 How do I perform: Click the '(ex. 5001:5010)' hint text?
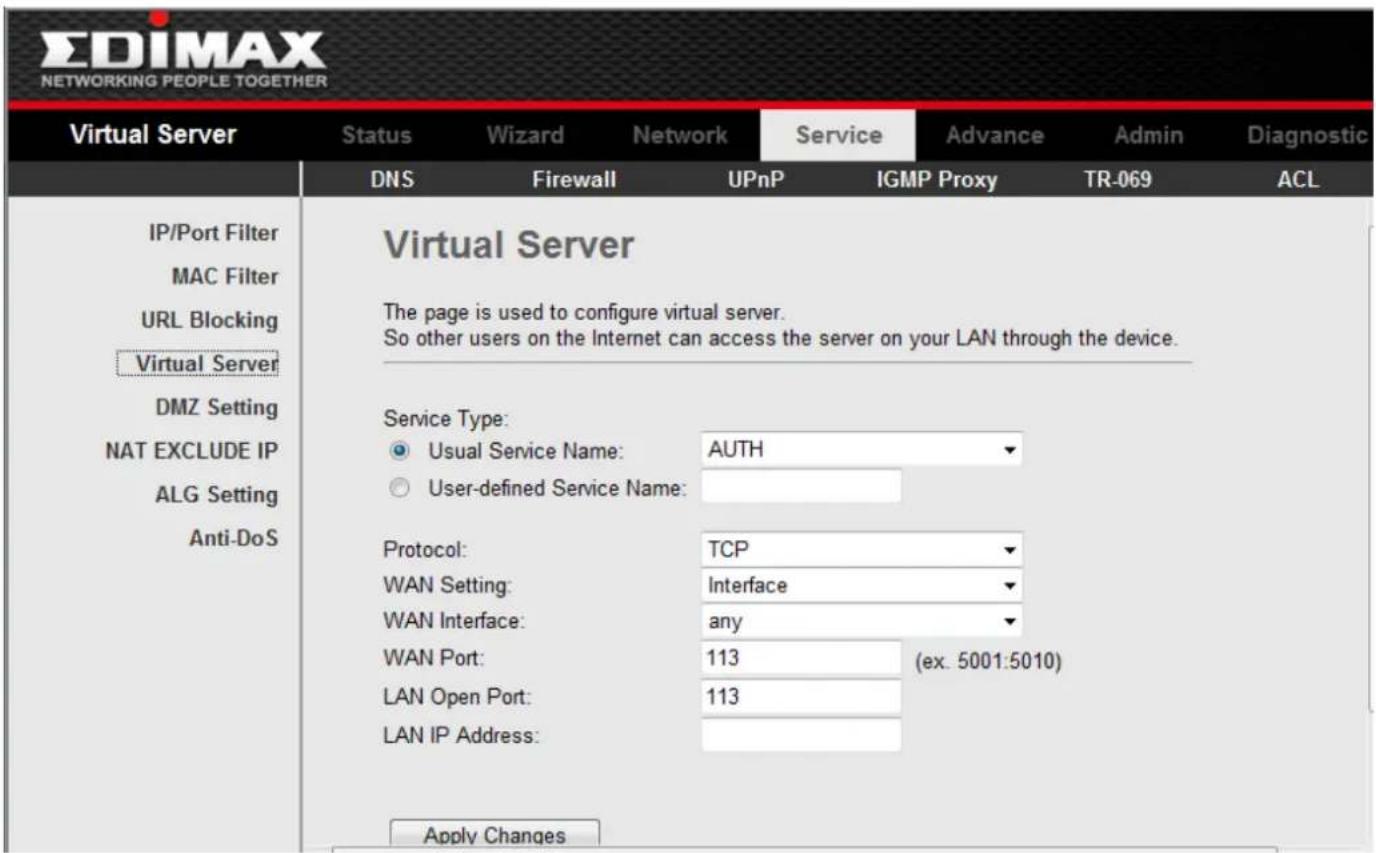click(987, 660)
